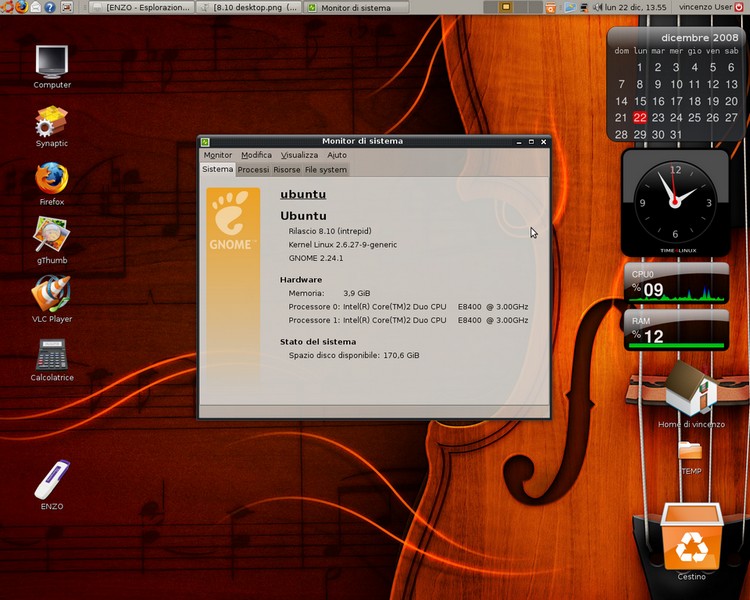The width and height of the screenshot is (750, 600).
Task: Select the Sistema tab
Action: [218, 169]
